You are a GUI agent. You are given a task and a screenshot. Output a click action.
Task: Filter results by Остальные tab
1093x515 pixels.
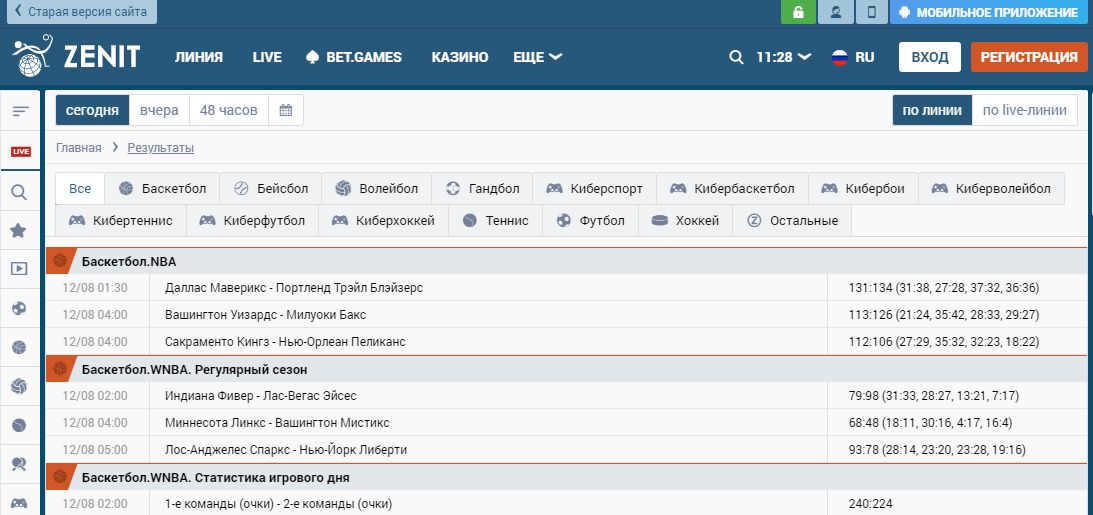(793, 221)
